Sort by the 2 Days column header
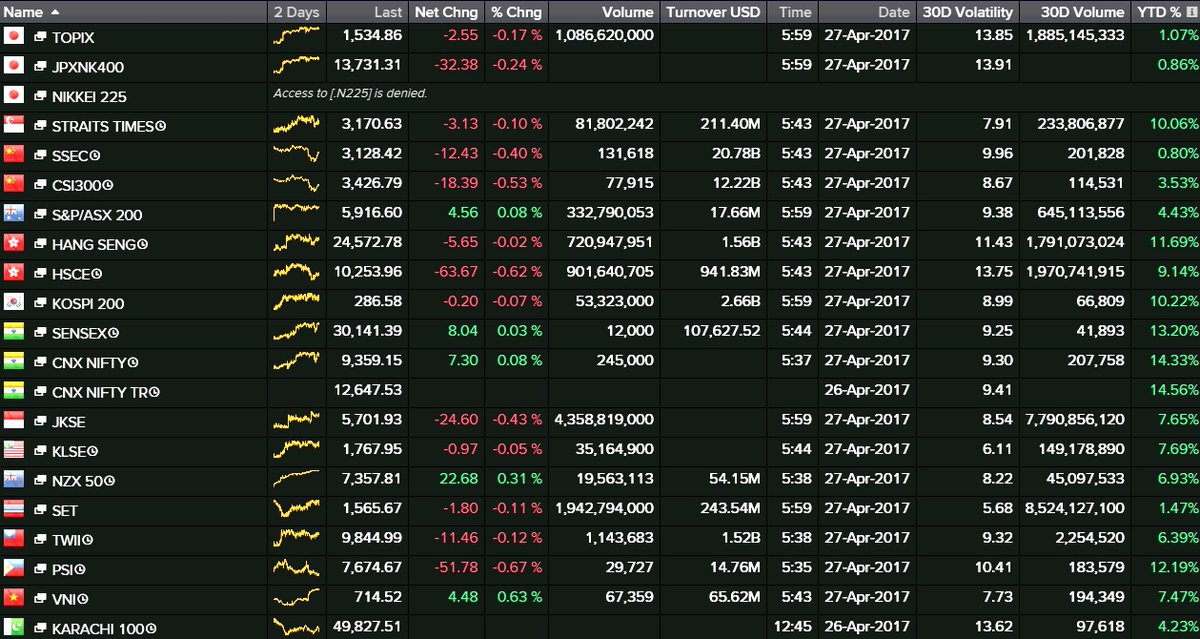 tap(297, 12)
